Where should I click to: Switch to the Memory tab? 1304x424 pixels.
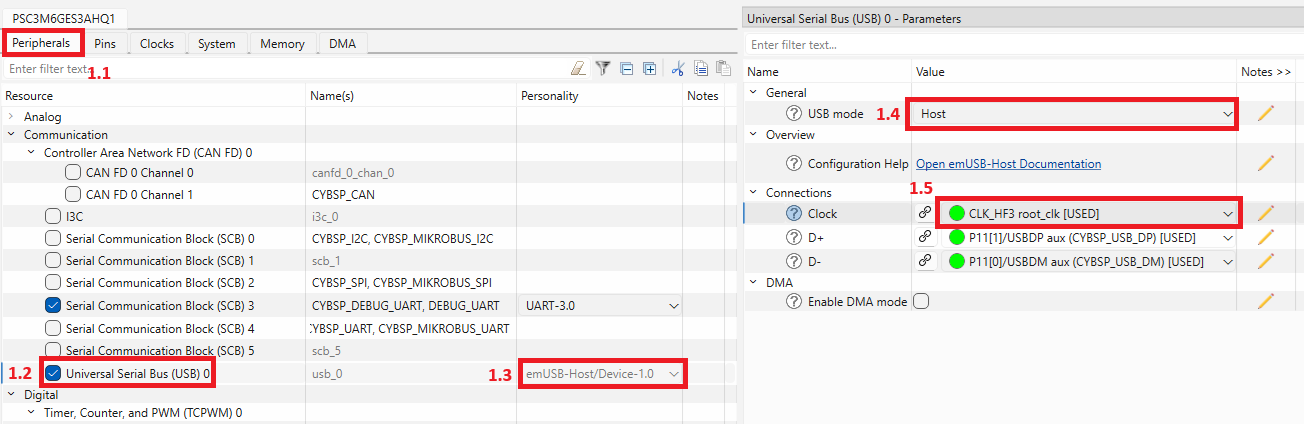[x=283, y=44]
